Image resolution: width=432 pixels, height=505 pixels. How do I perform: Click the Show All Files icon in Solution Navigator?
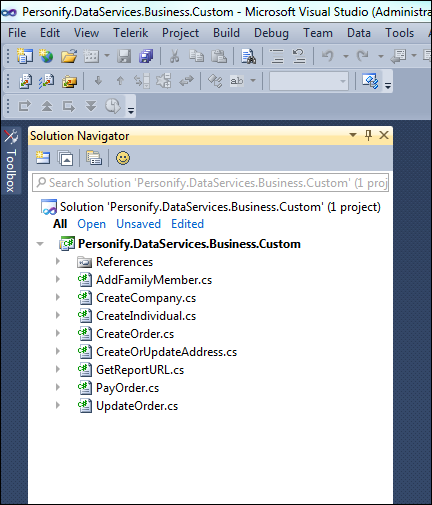coord(94,158)
